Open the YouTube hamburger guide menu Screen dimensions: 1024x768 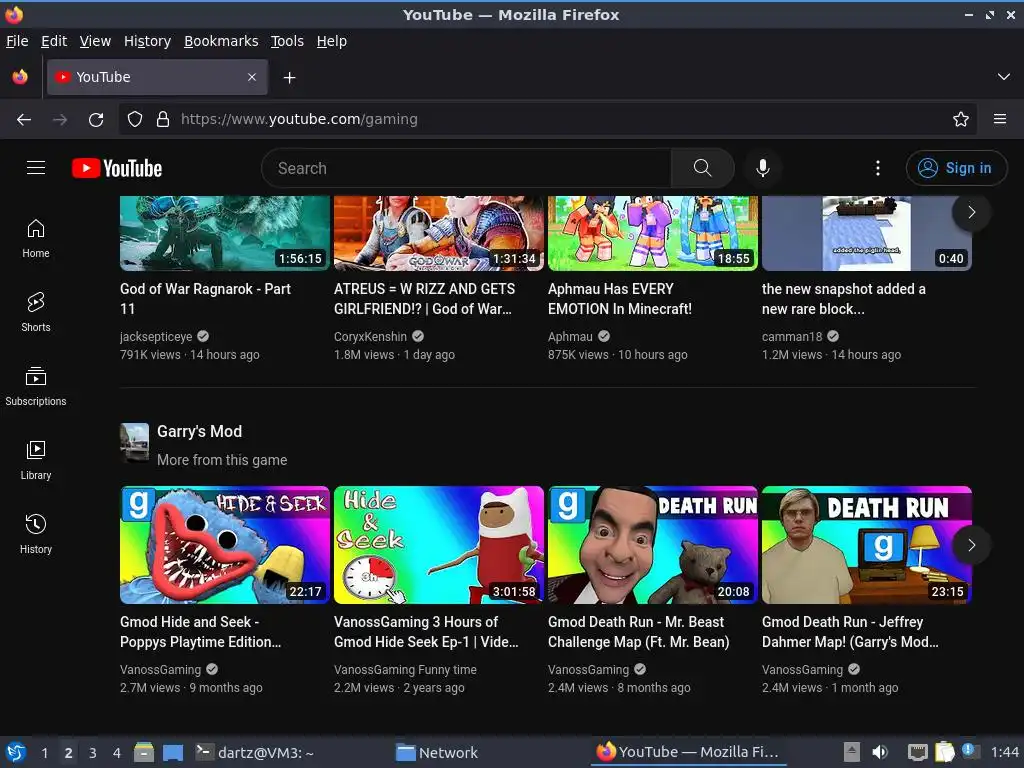[36, 168]
